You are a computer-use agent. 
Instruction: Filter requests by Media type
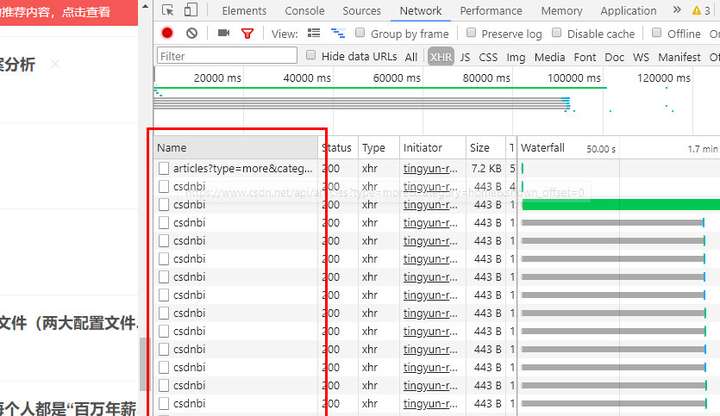549,57
